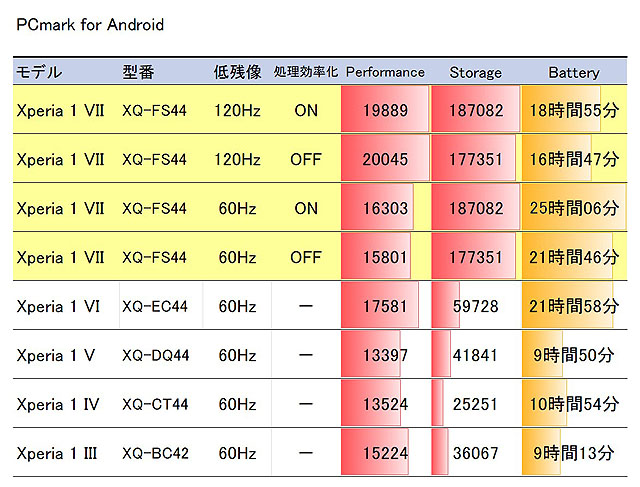Select Performance score 16303
This screenshot has height=487, width=640.
(x=385, y=208)
